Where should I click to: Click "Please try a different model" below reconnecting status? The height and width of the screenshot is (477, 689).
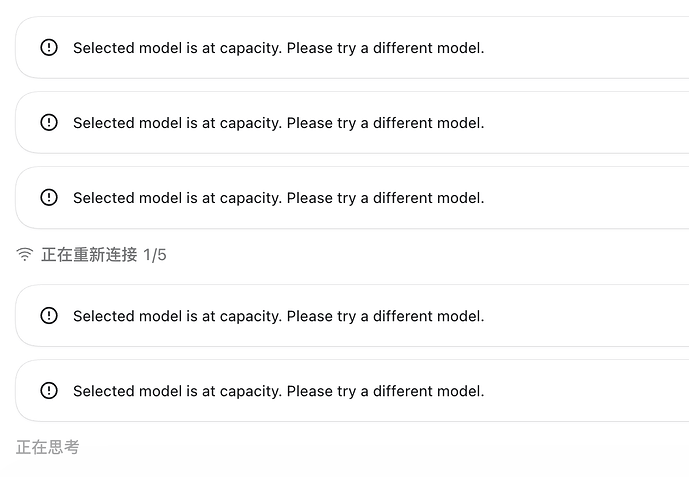point(385,316)
